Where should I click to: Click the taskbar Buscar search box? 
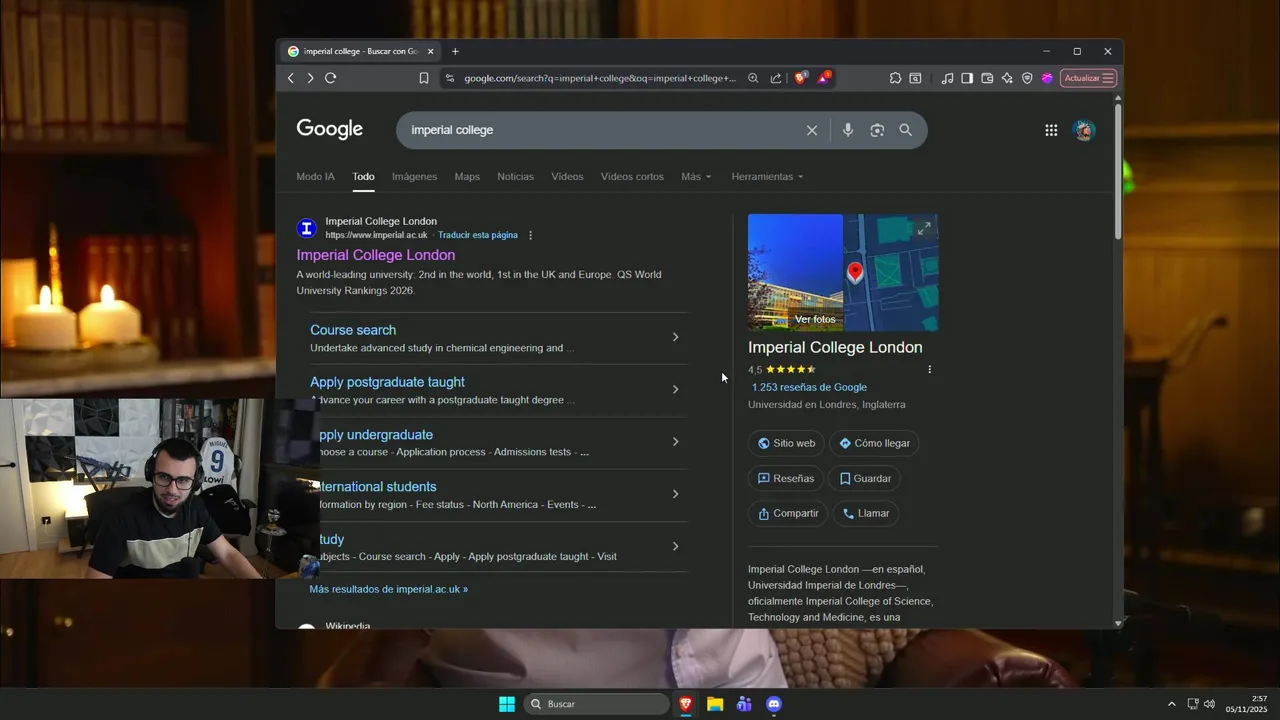point(597,704)
